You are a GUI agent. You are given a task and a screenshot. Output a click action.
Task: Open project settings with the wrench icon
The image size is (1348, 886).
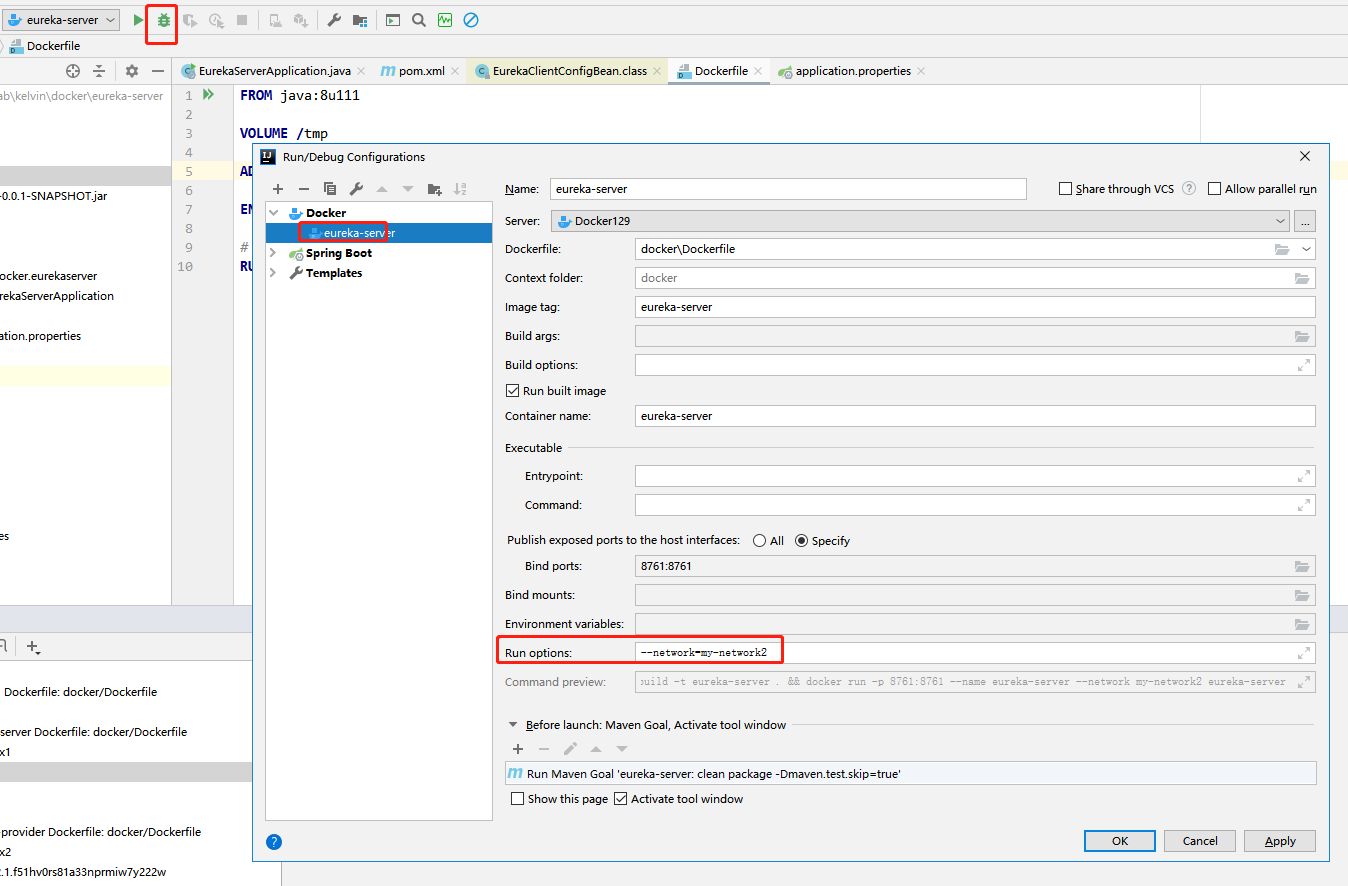[x=334, y=20]
